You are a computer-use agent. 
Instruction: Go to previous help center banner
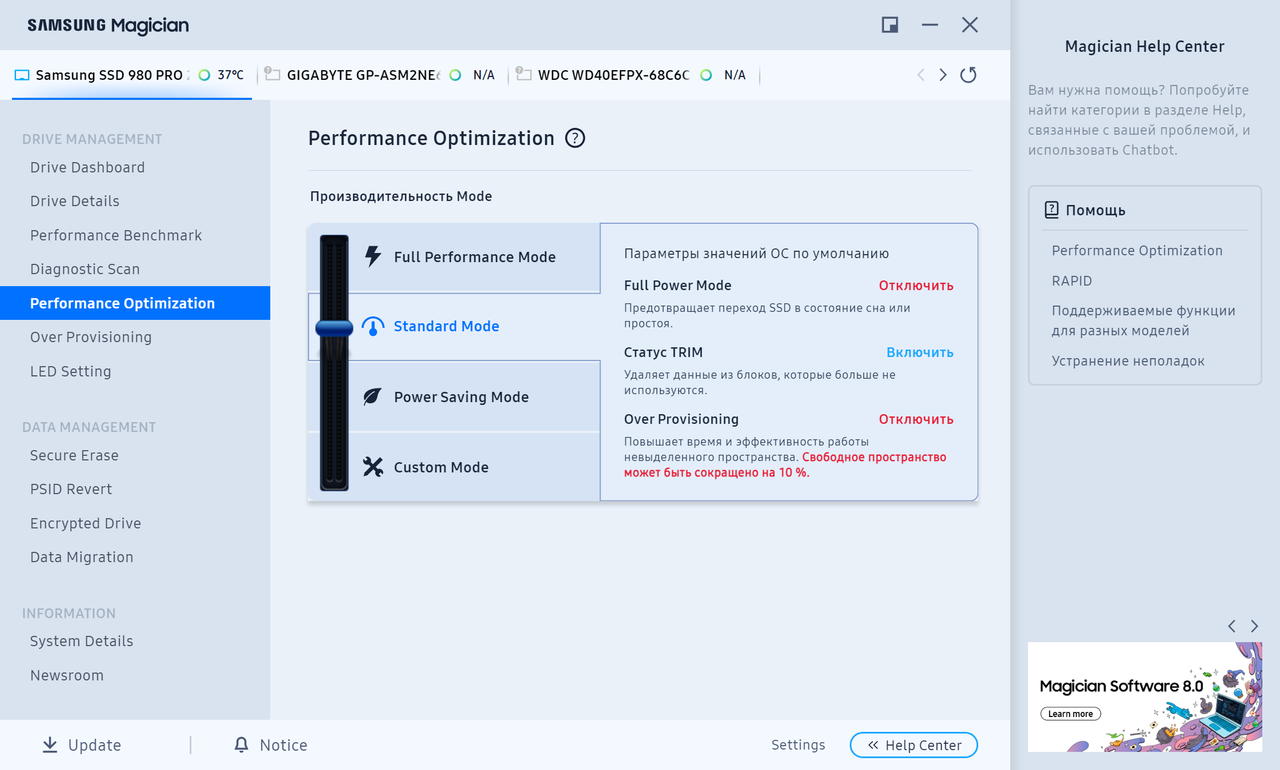click(x=1231, y=626)
